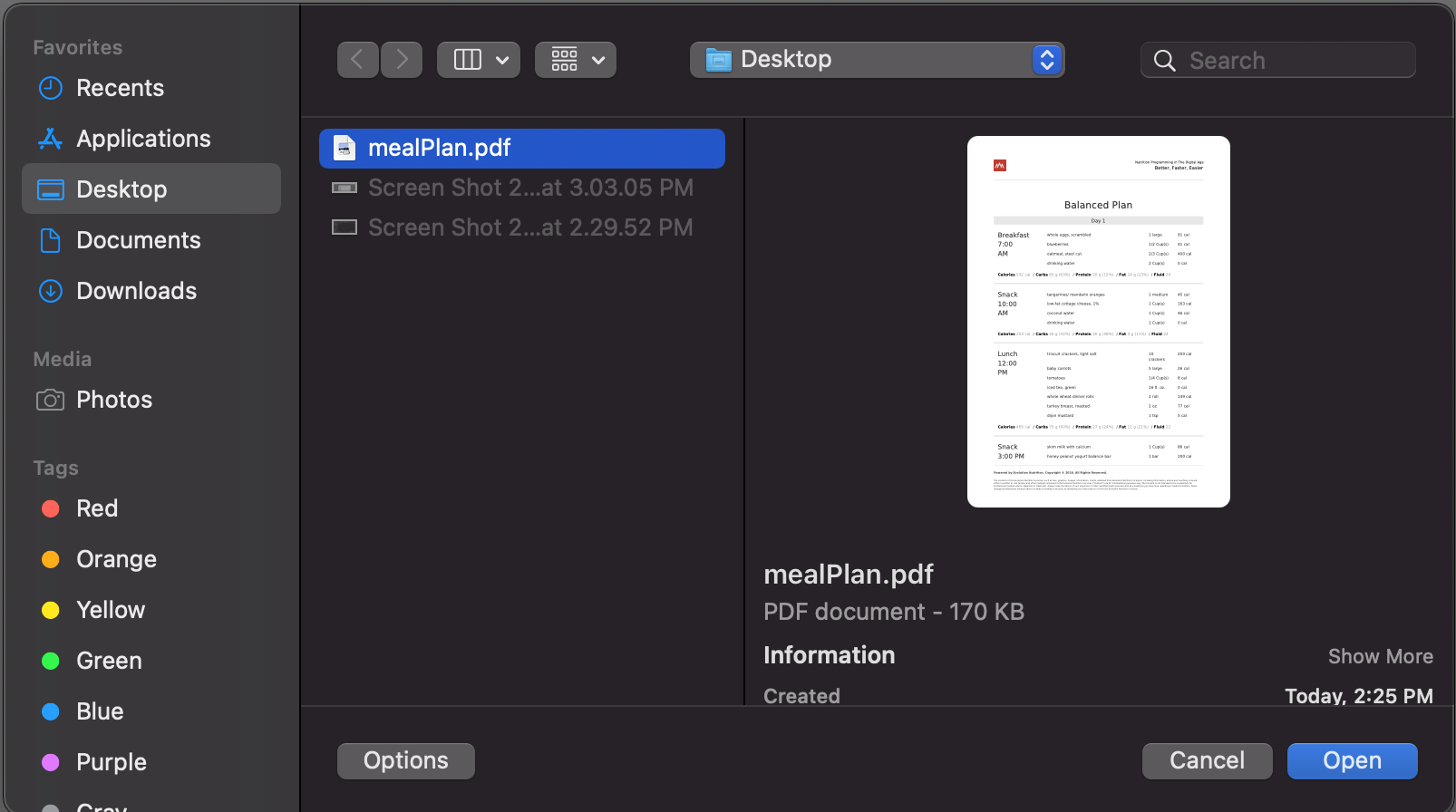The height and width of the screenshot is (812, 1456).
Task: Open the Desktop location popup menu
Action: [877, 60]
